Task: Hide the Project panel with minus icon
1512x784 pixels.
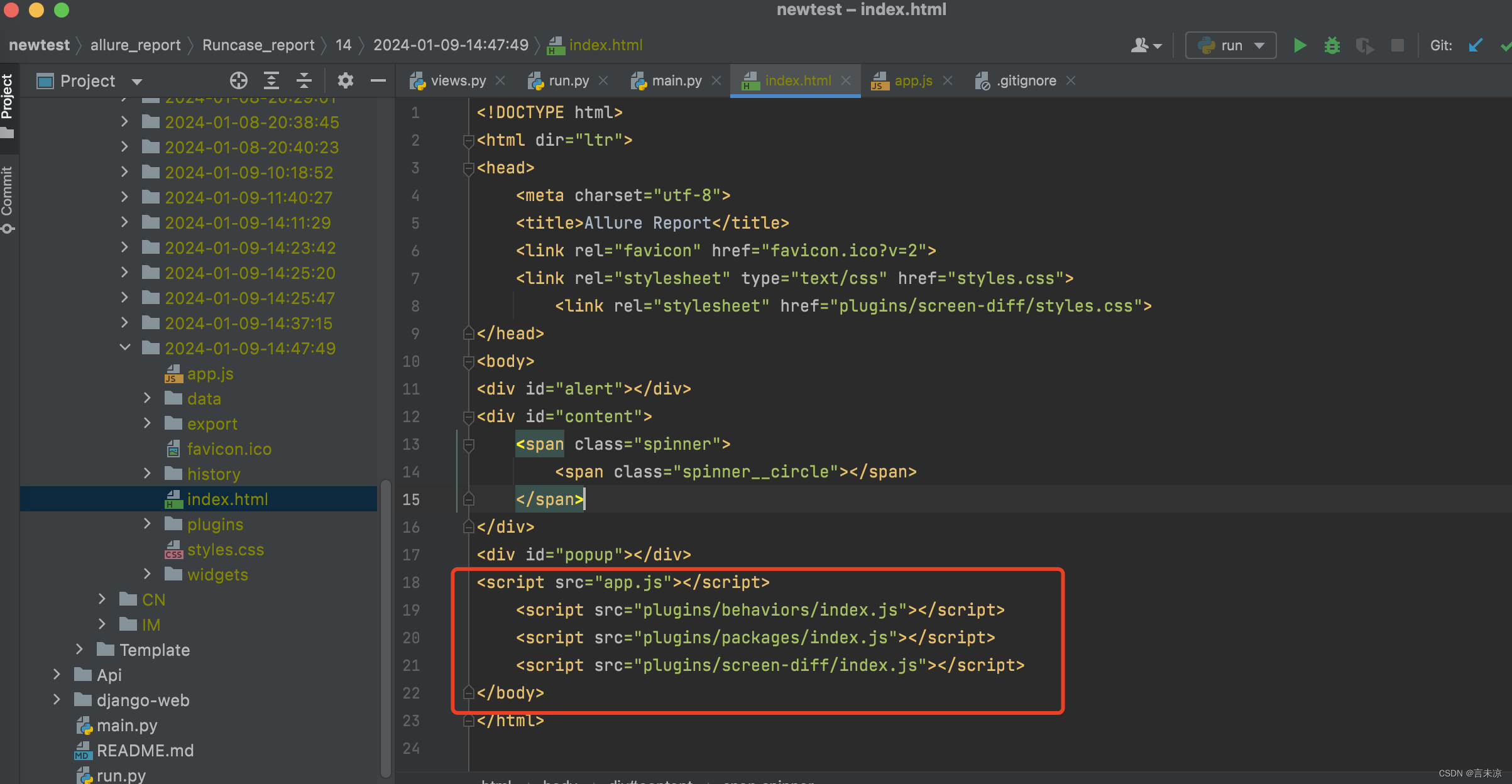Action: pyautogui.click(x=378, y=80)
